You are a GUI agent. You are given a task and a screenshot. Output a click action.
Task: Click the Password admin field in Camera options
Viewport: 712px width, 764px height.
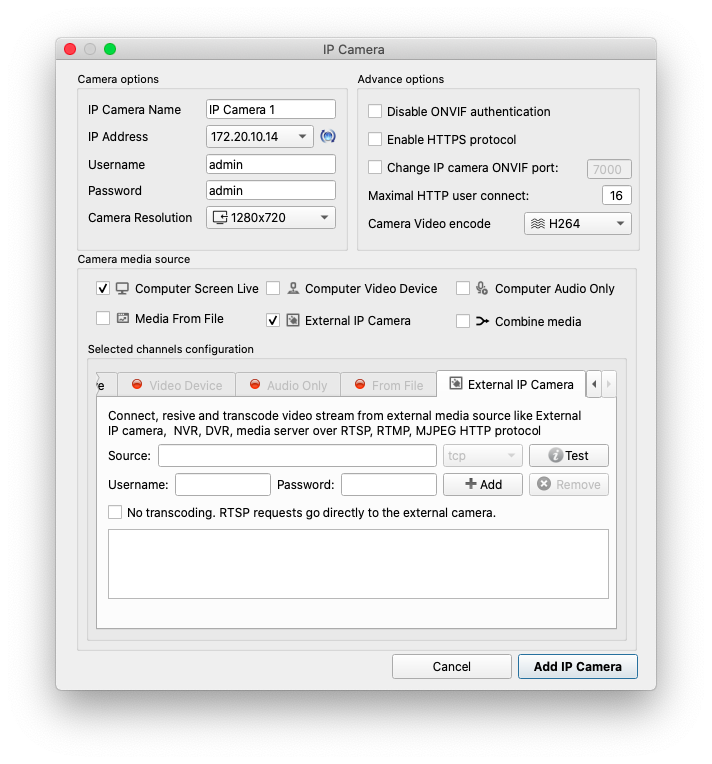tap(271, 190)
